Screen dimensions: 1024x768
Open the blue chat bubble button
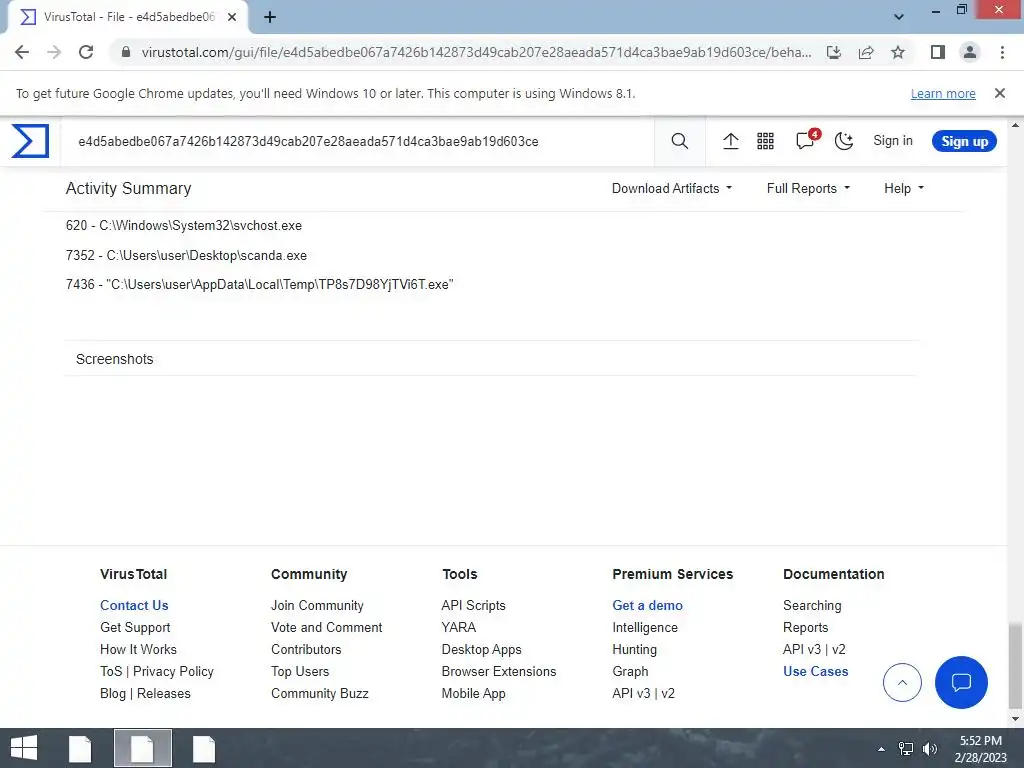[961, 682]
